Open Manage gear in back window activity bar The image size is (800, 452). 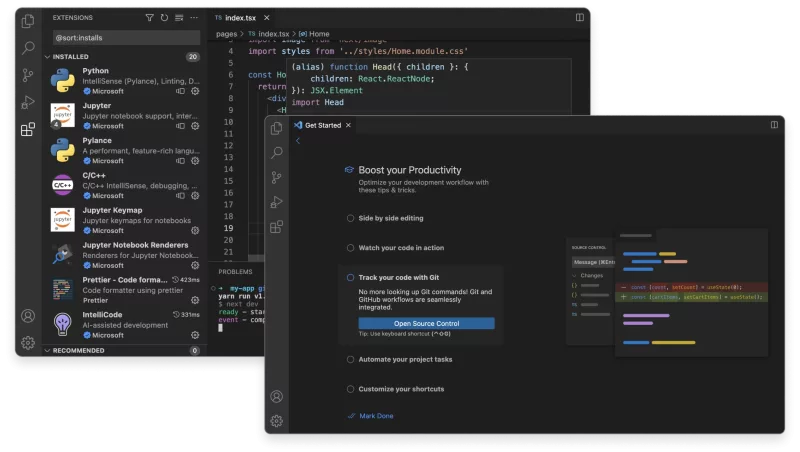tap(28, 343)
